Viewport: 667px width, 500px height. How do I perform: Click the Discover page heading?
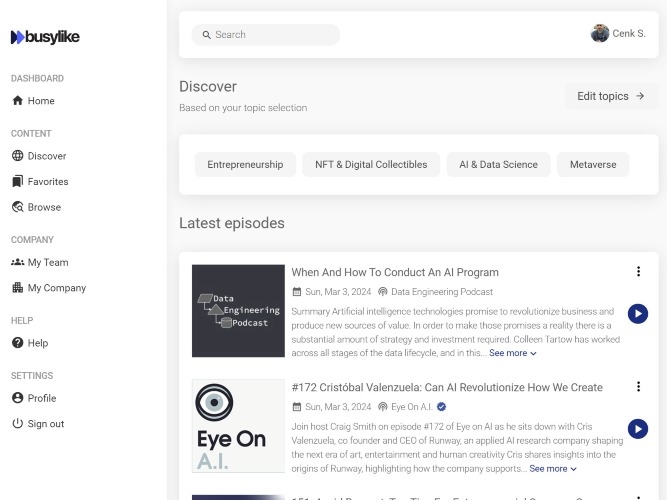click(x=208, y=87)
